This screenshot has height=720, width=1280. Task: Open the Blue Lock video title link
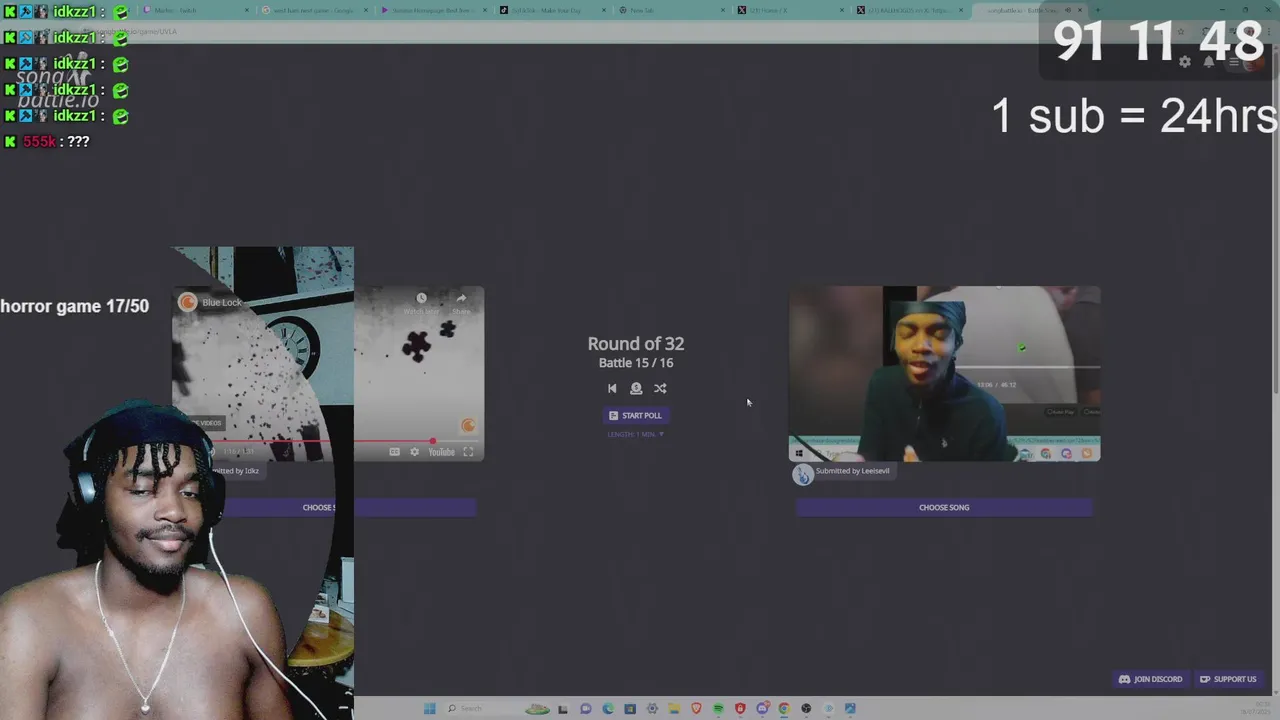pyautogui.click(x=222, y=302)
